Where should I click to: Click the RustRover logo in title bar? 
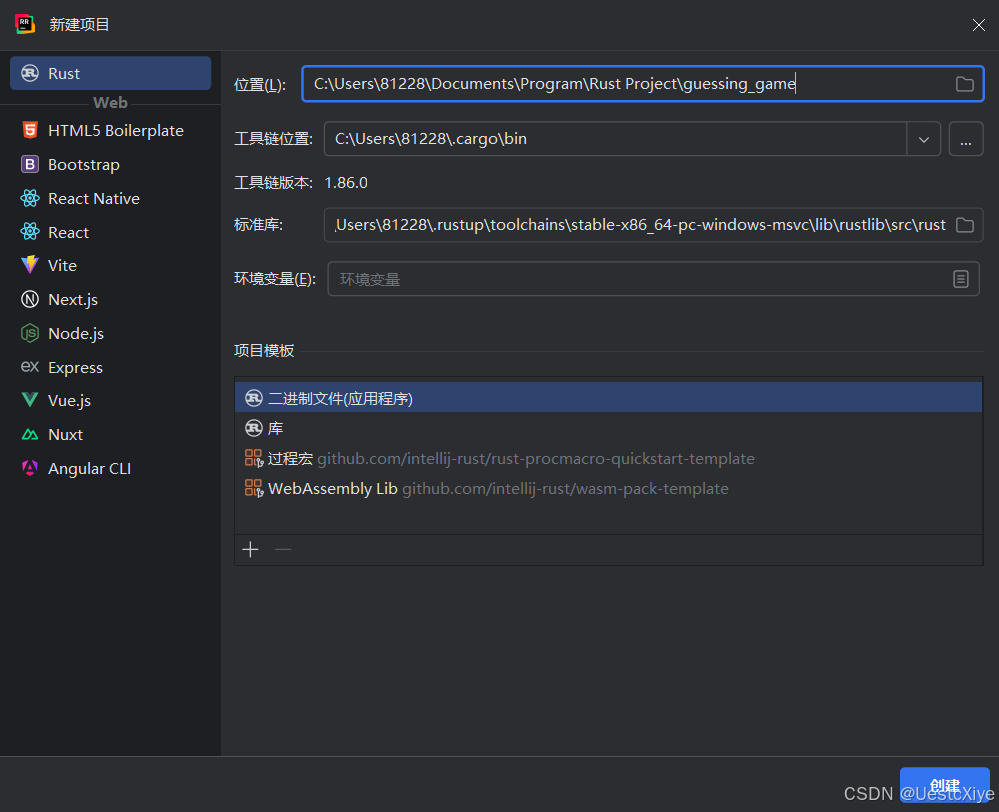click(25, 24)
